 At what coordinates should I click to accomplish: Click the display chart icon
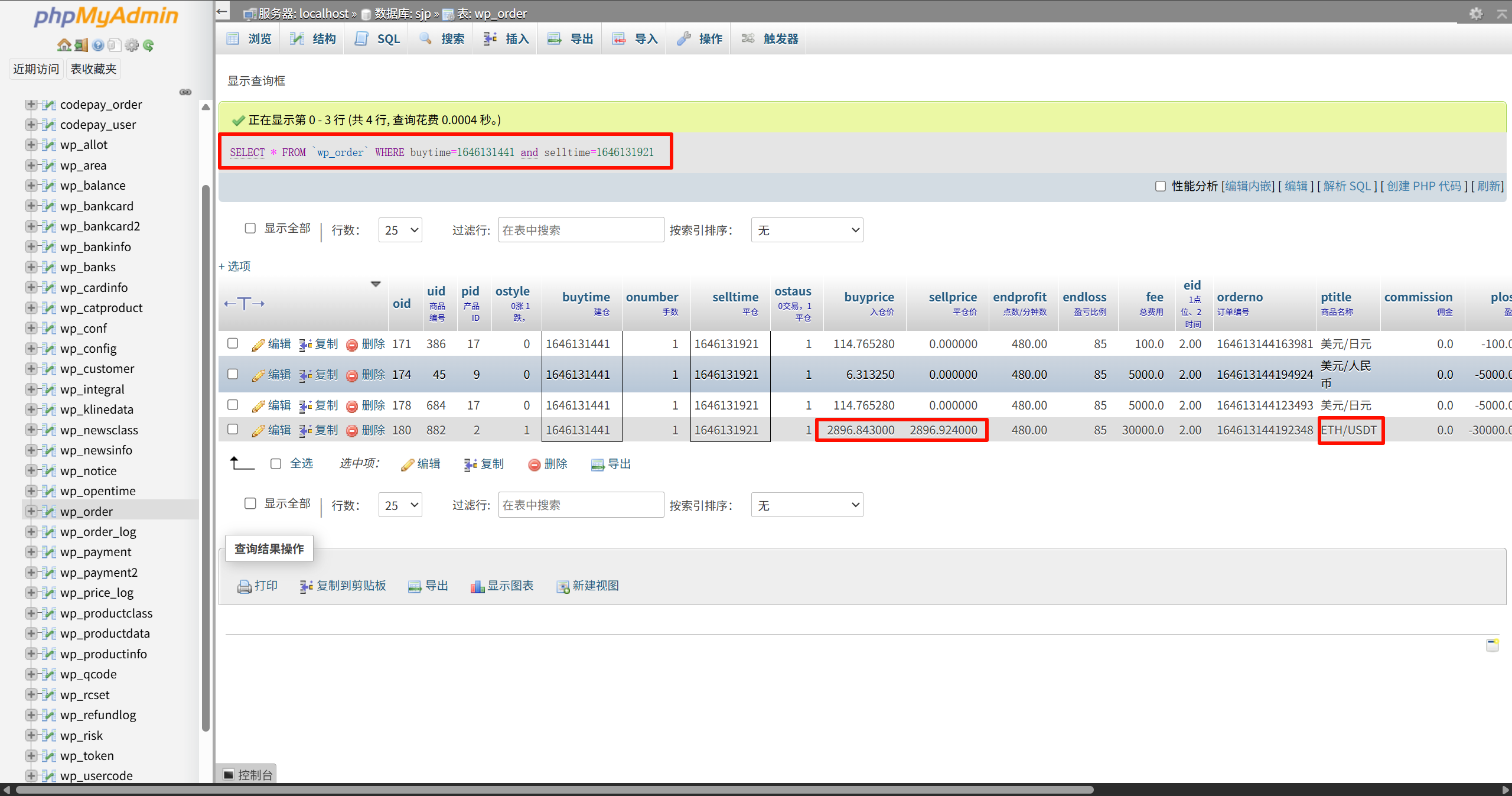point(477,586)
